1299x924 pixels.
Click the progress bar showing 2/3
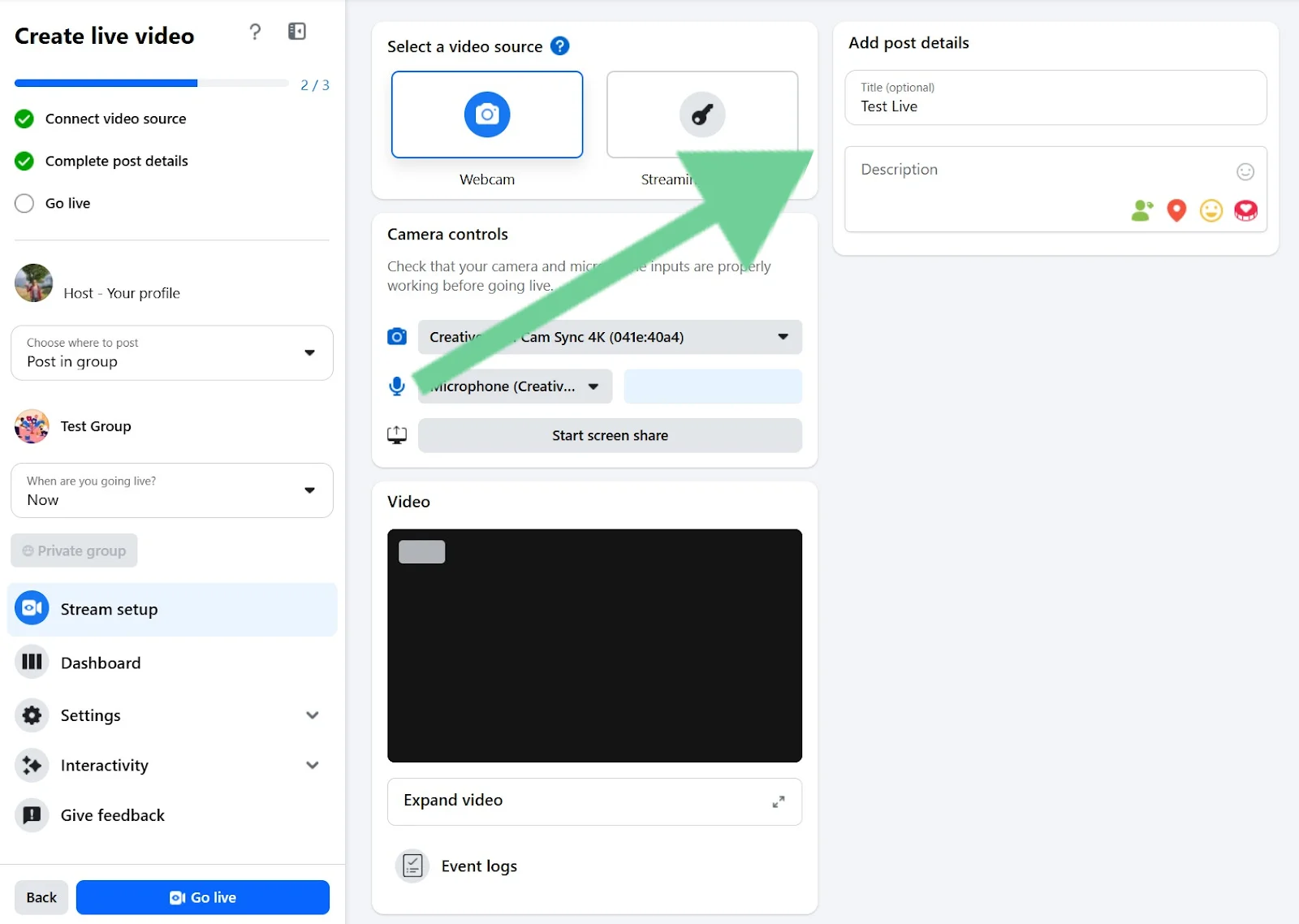tap(151, 83)
